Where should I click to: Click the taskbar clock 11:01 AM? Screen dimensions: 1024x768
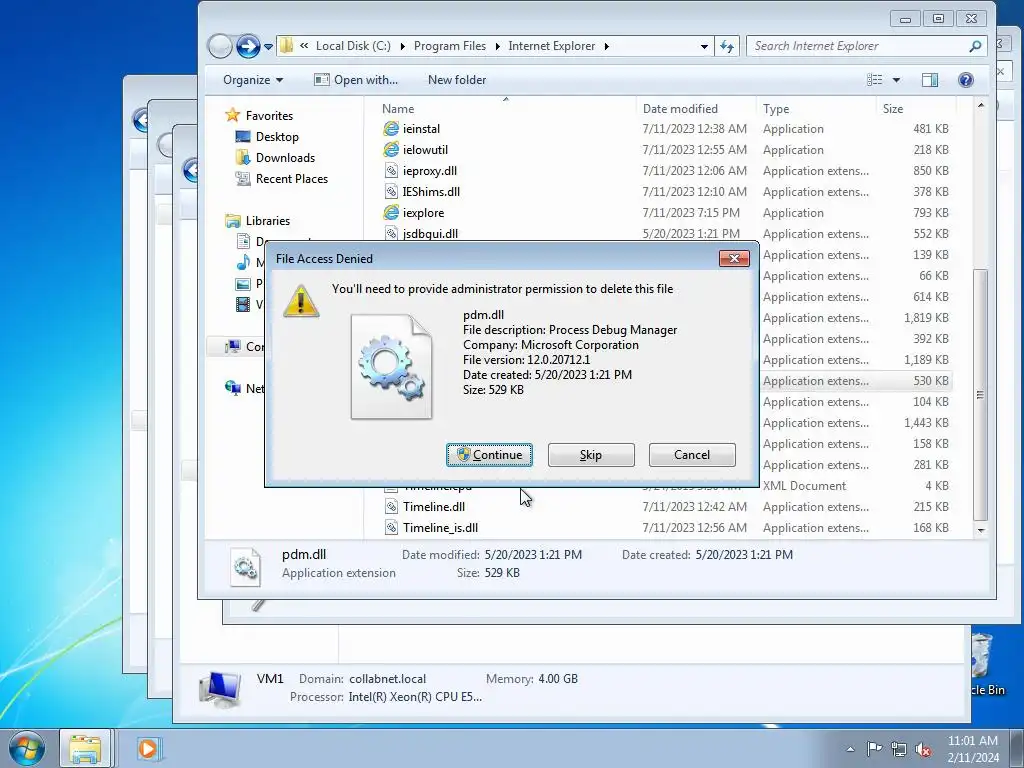coord(973,741)
